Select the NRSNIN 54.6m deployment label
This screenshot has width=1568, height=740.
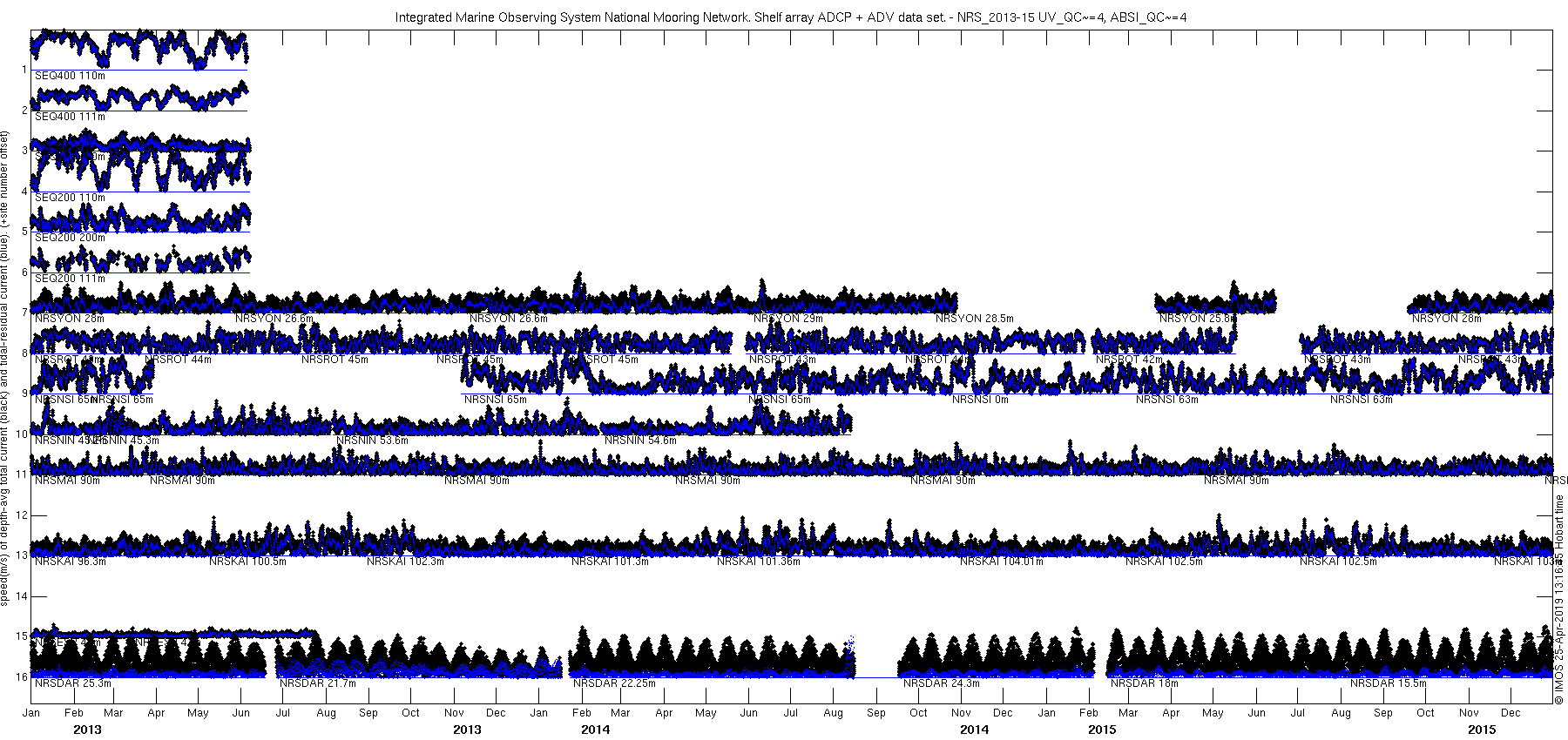[640, 441]
